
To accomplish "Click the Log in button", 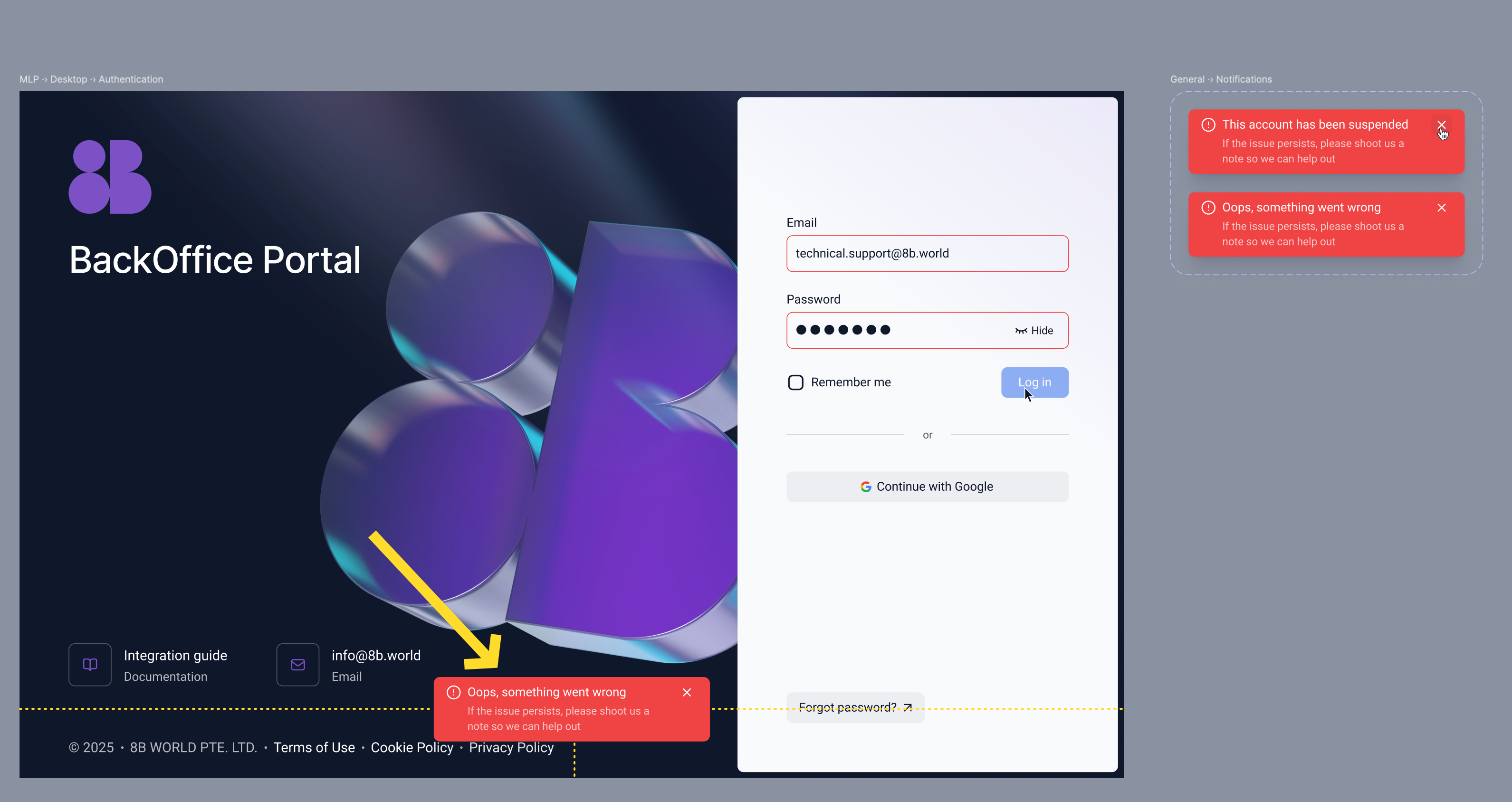I will [1034, 382].
